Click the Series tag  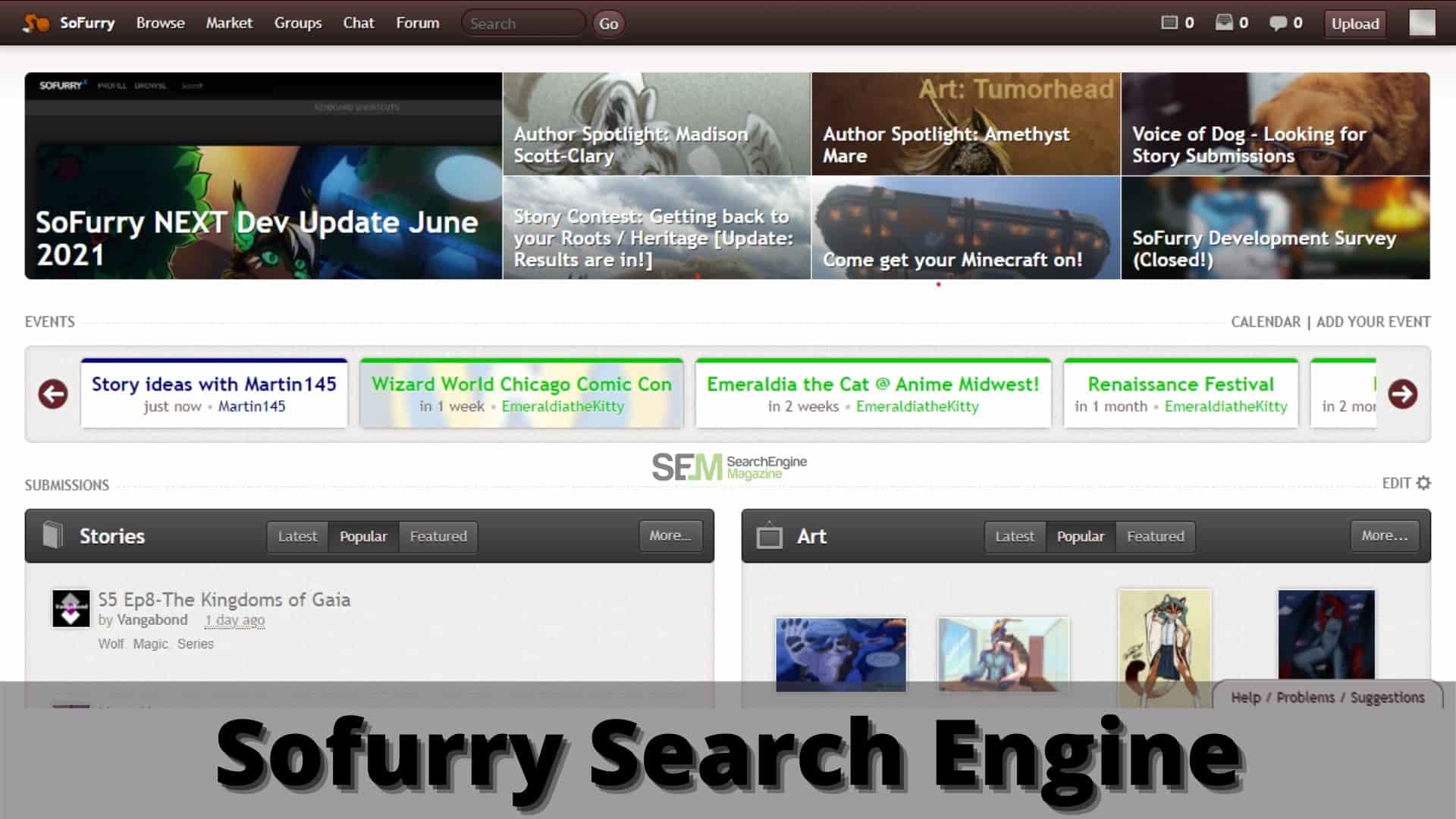196,644
